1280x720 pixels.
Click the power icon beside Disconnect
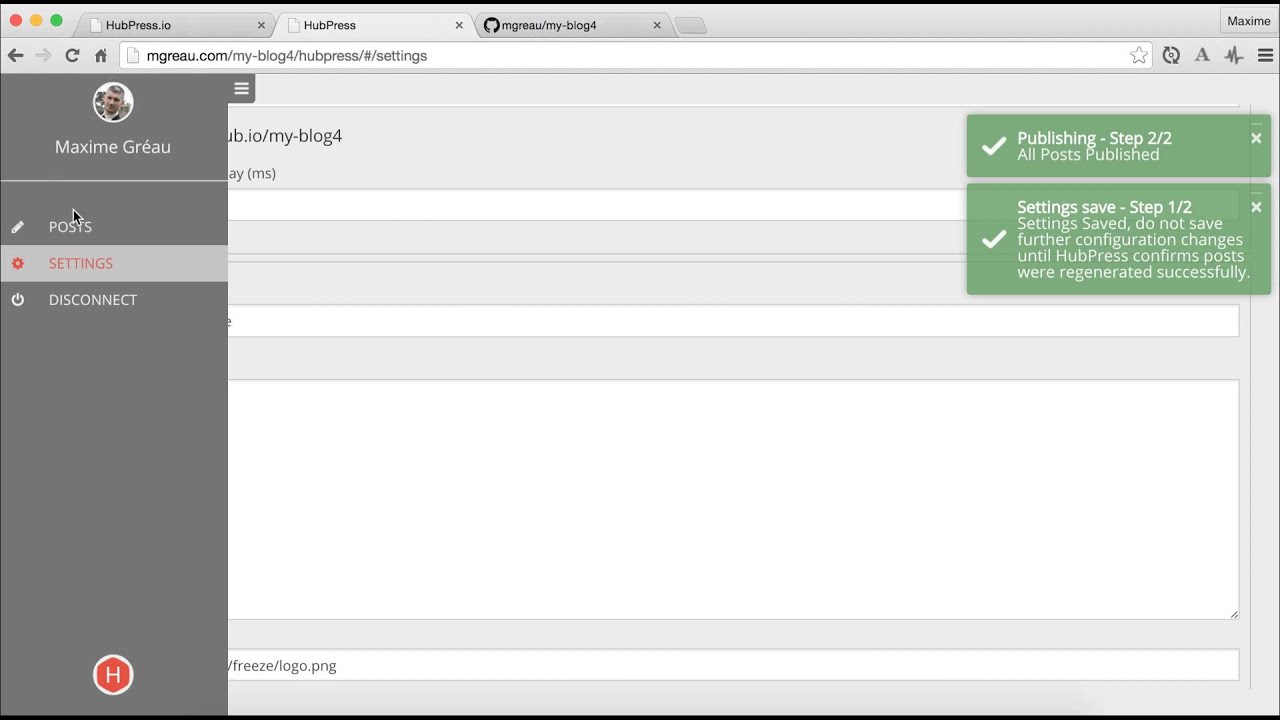(17, 300)
